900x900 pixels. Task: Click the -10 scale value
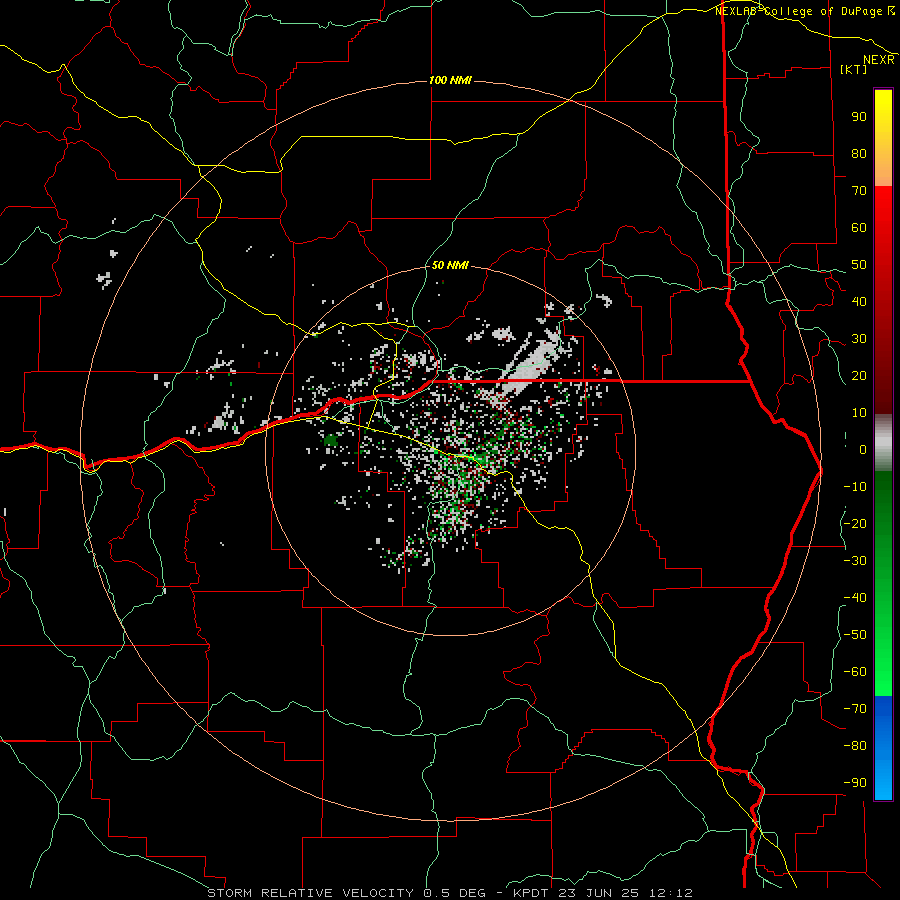(x=855, y=487)
